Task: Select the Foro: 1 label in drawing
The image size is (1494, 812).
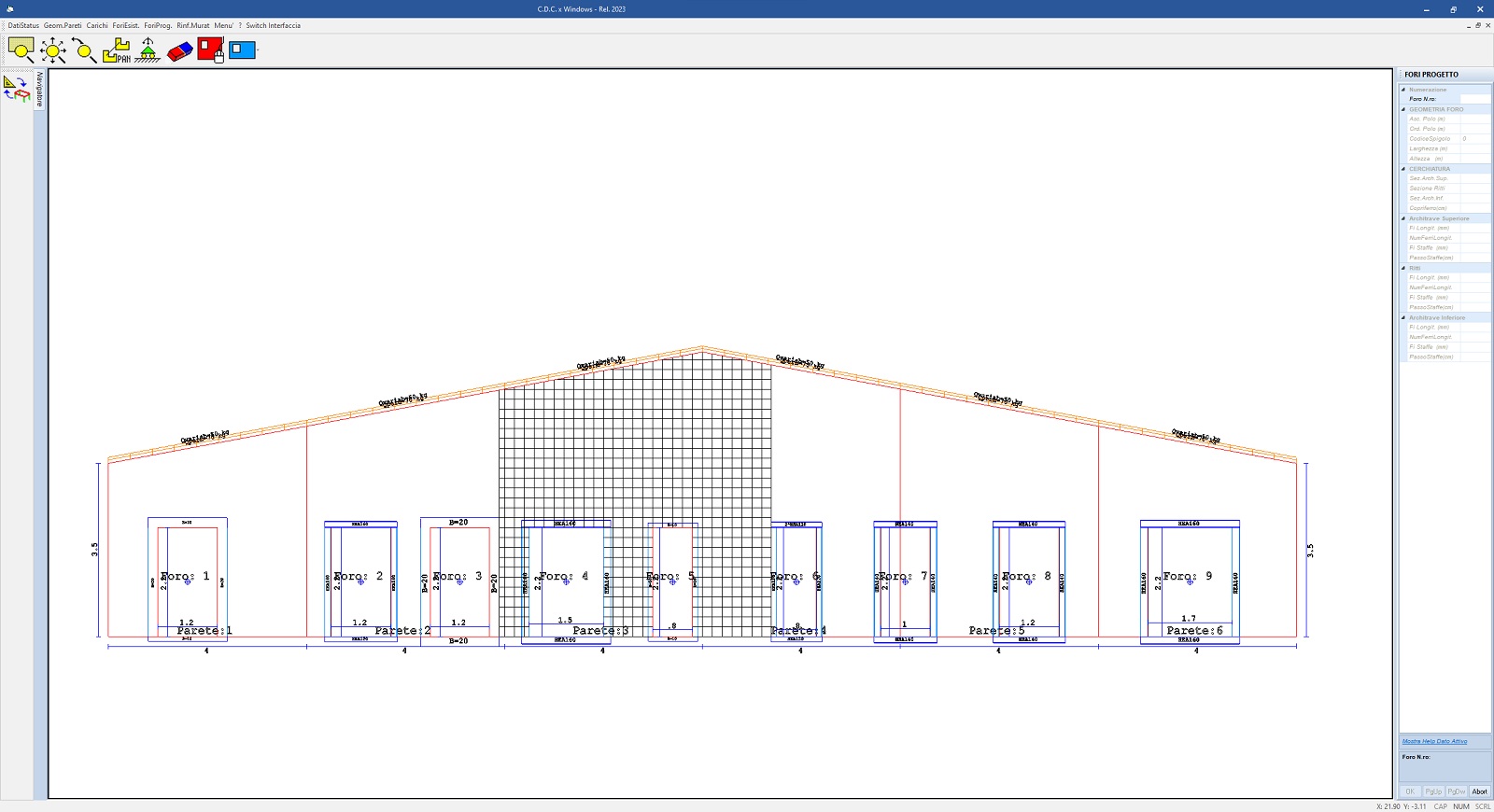Action: pyautogui.click(x=185, y=577)
